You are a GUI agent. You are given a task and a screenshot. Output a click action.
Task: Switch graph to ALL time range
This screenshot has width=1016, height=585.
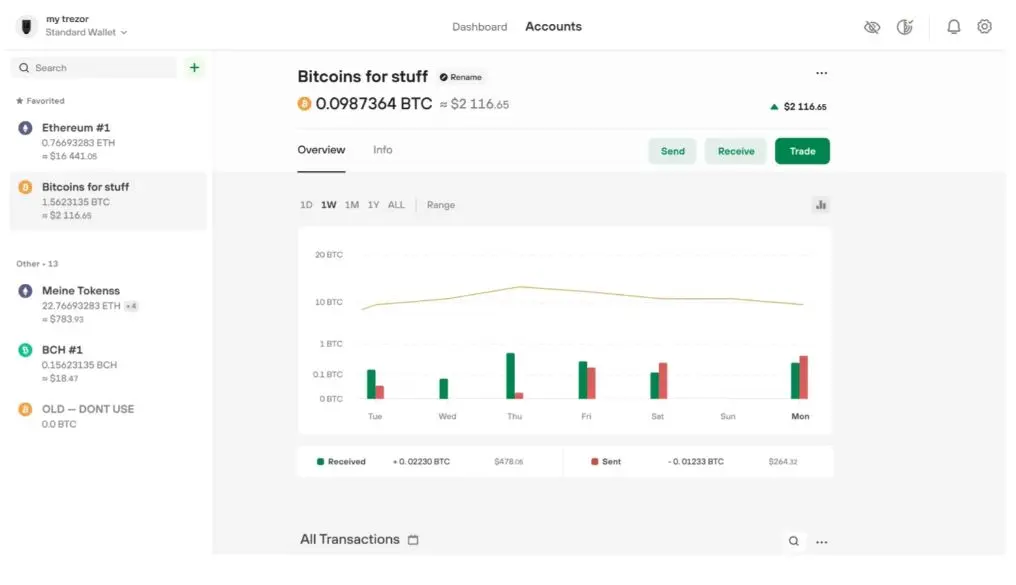pyautogui.click(x=396, y=205)
